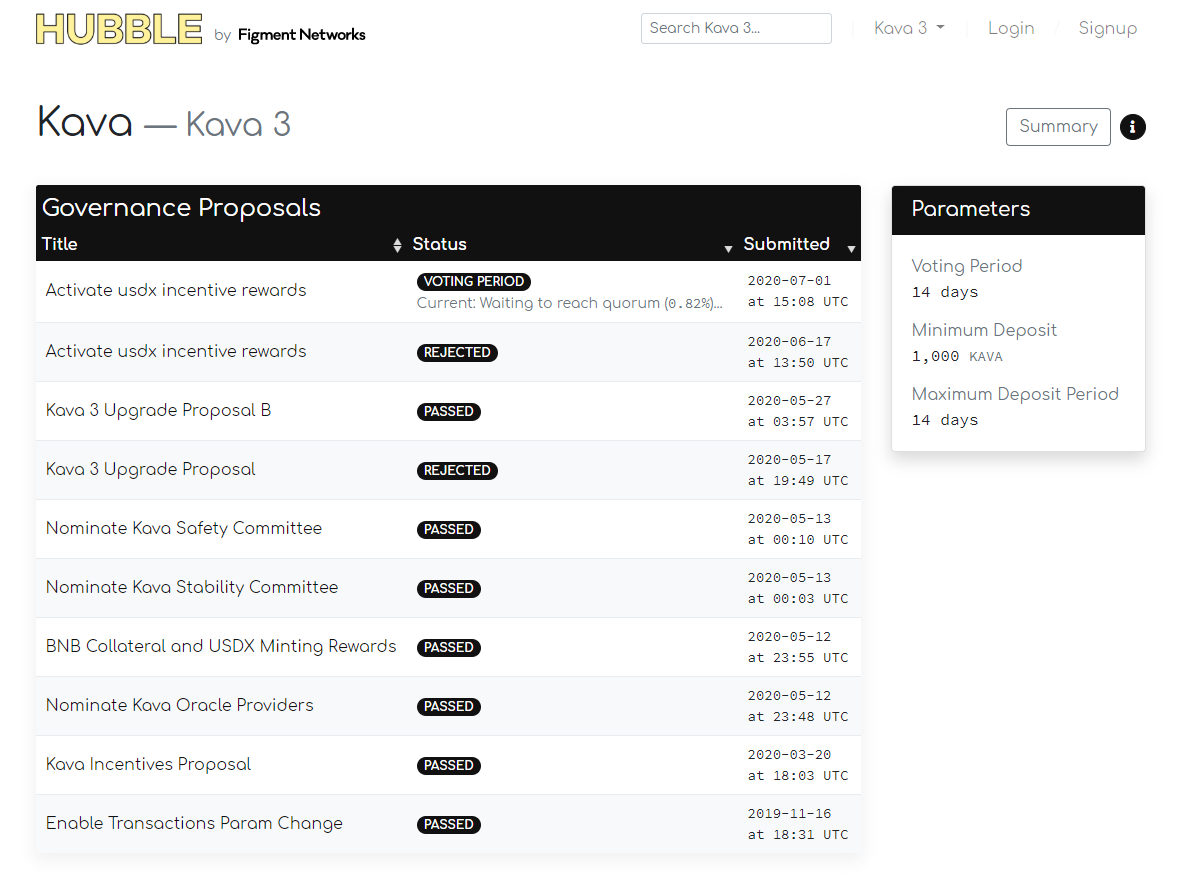Click the Governance Proposals heading
Image resolution: width=1189 pixels, height=888 pixels.
point(181,208)
